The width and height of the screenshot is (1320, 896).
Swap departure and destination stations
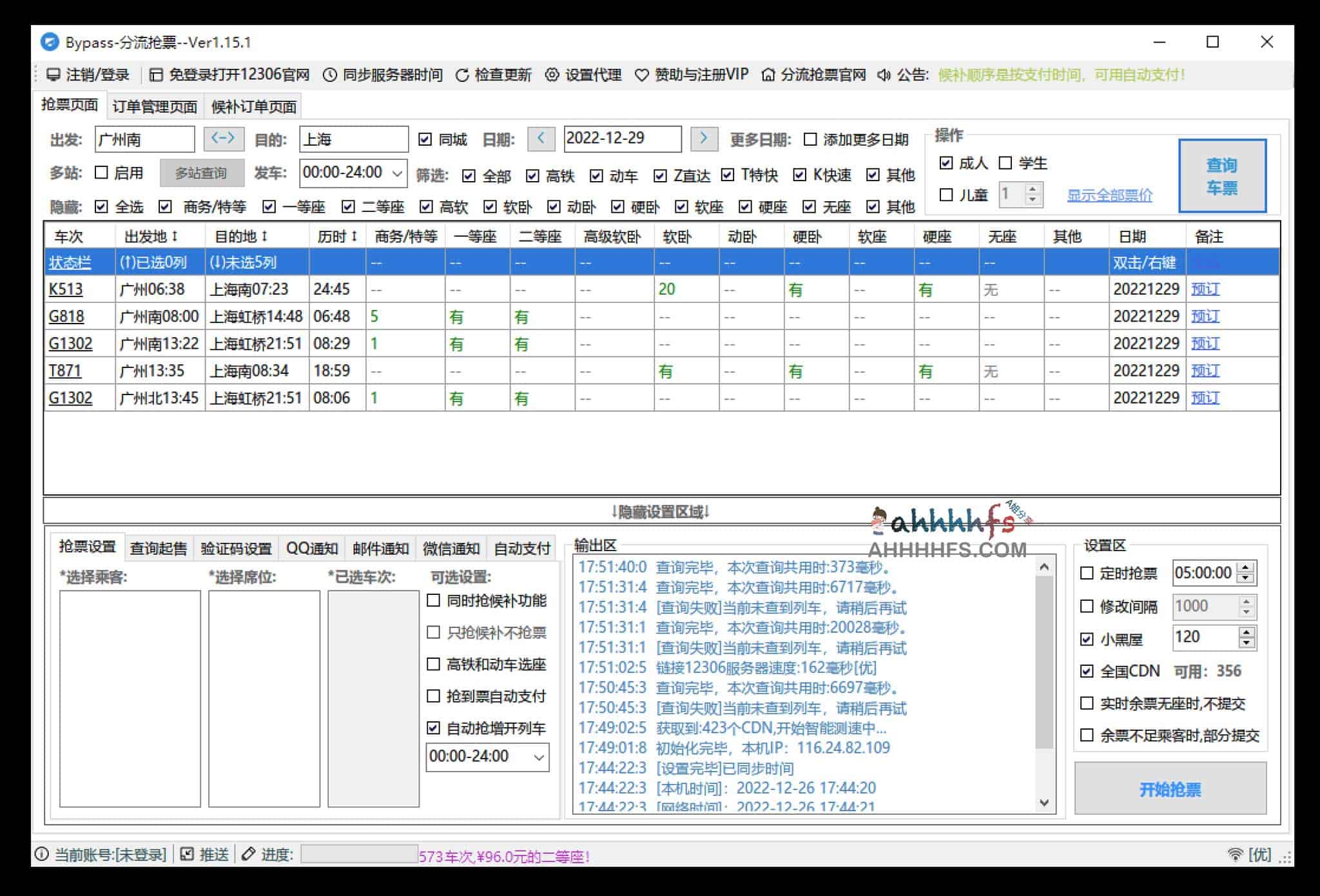(x=224, y=139)
